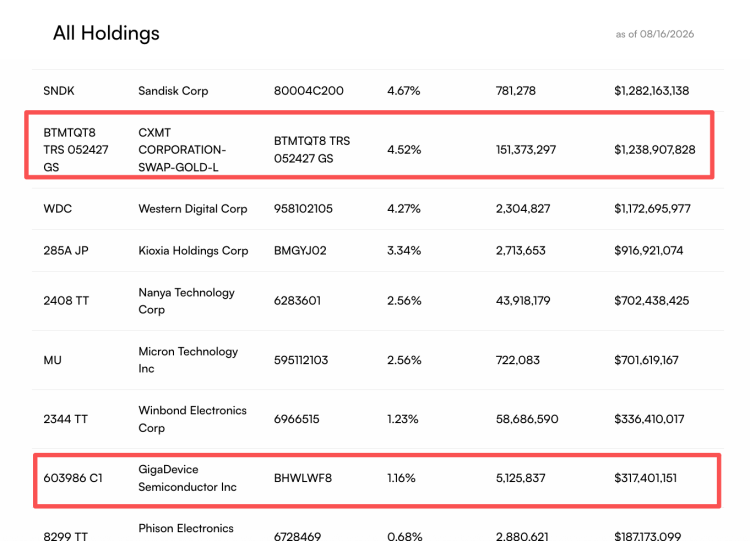Image resolution: width=750 pixels, height=541 pixels.
Task: Click identifier BHWLWF8
Action: [303, 478]
